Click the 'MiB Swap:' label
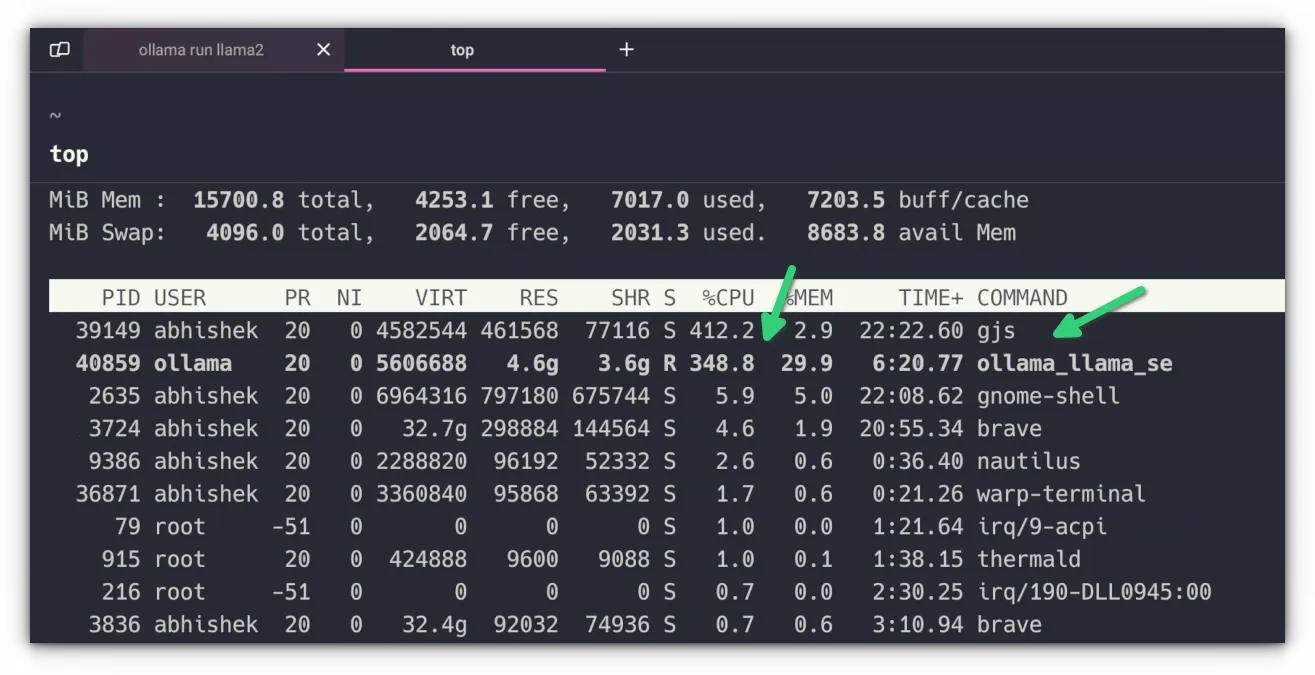This screenshot has width=1315, height=675. point(108,233)
